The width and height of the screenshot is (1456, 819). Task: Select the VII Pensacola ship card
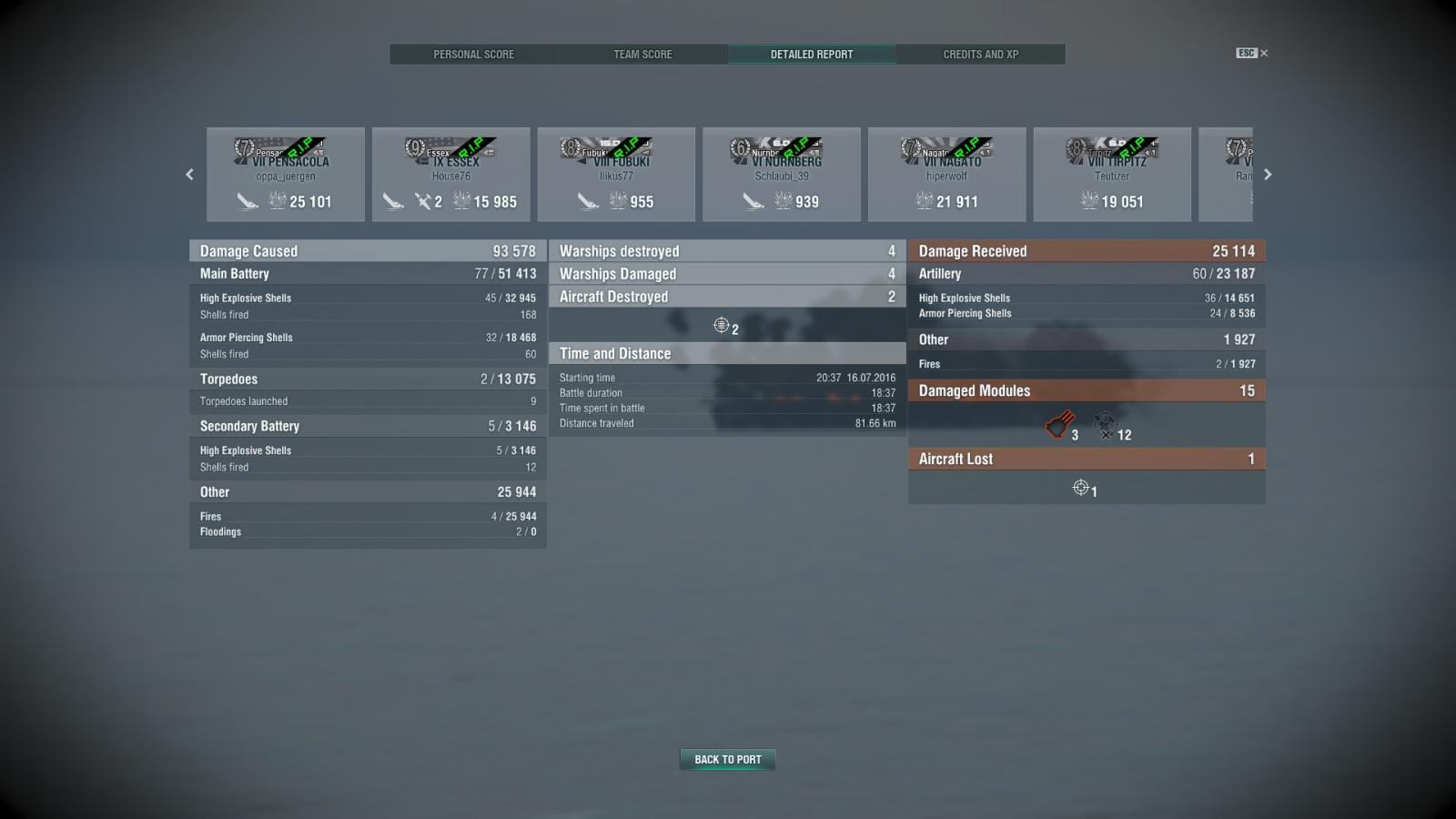tap(286, 174)
